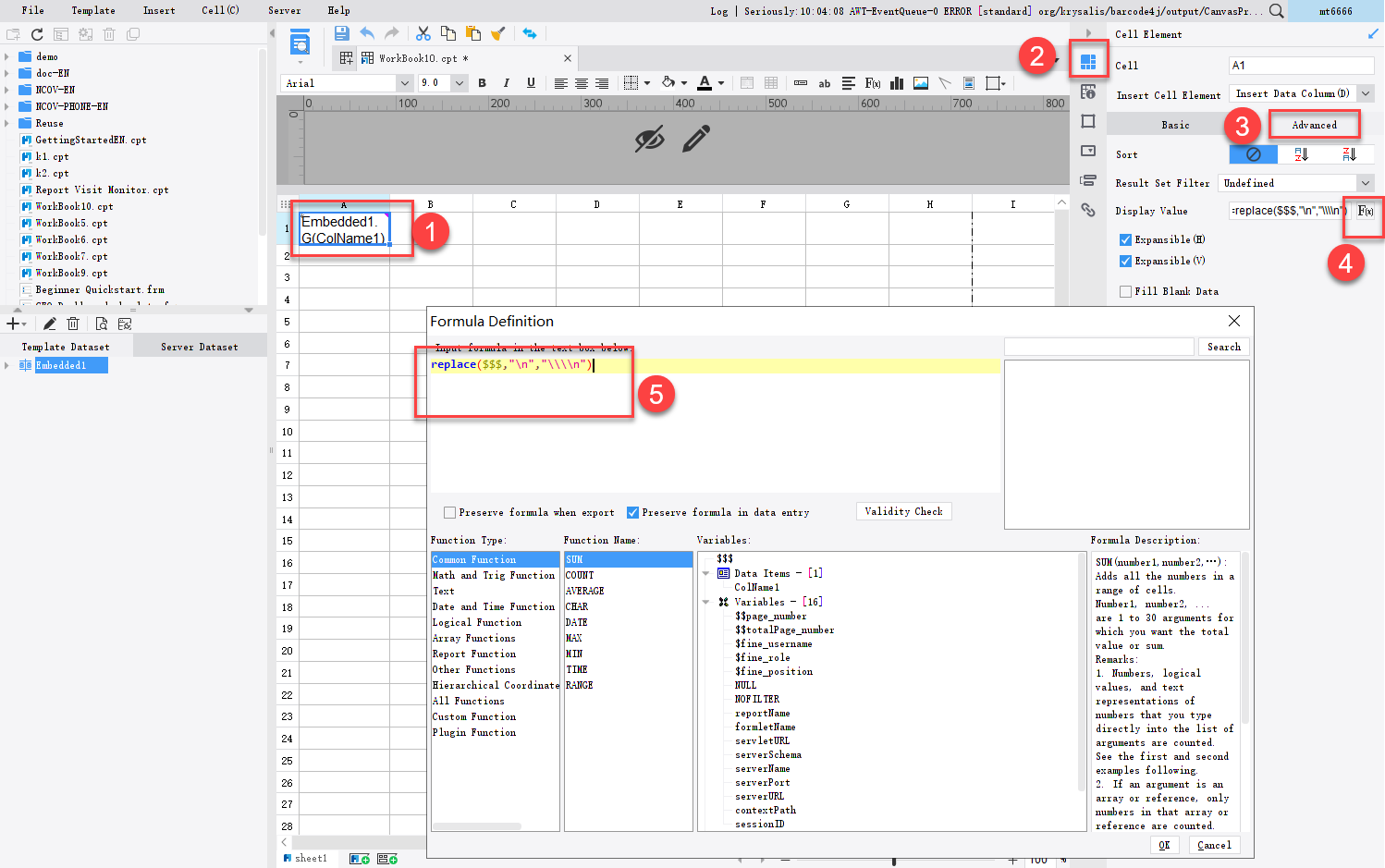Click the Search button for functions
Screen dimensions: 1385x868
click(1224, 347)
